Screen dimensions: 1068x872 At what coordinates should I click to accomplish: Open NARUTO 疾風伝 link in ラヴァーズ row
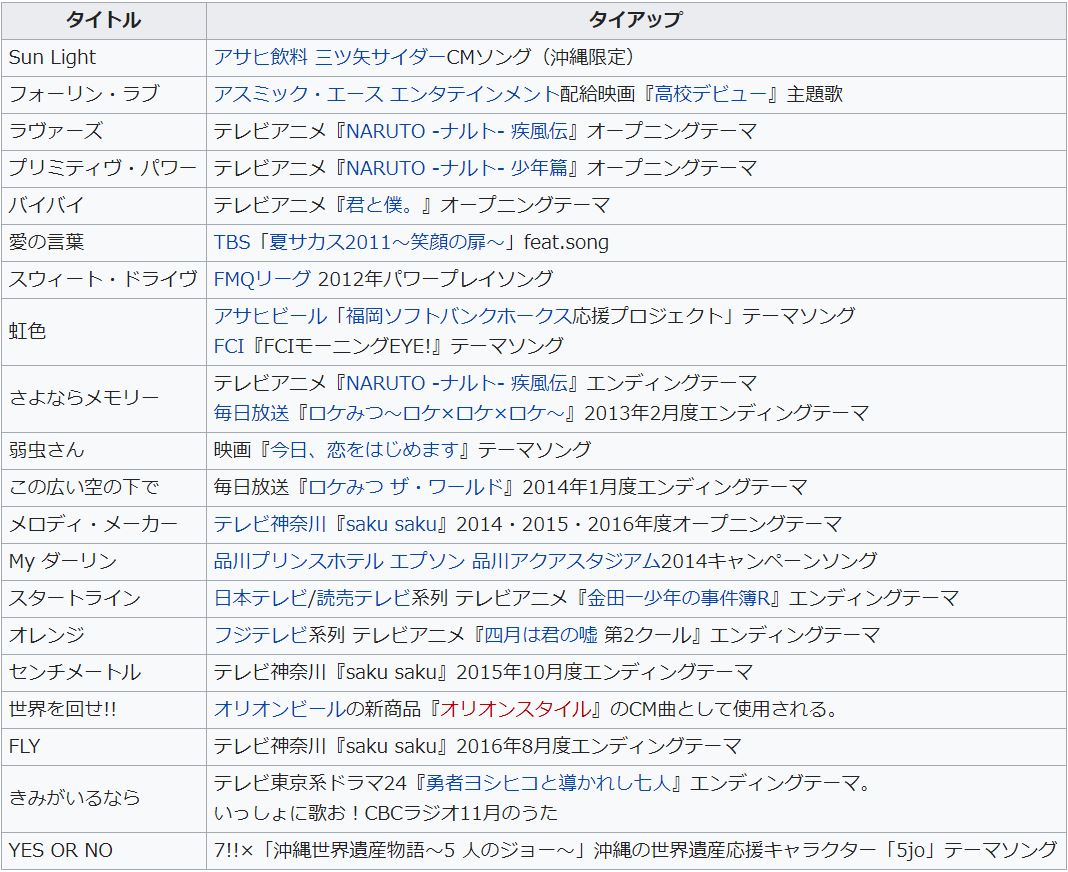pos(457,131)
